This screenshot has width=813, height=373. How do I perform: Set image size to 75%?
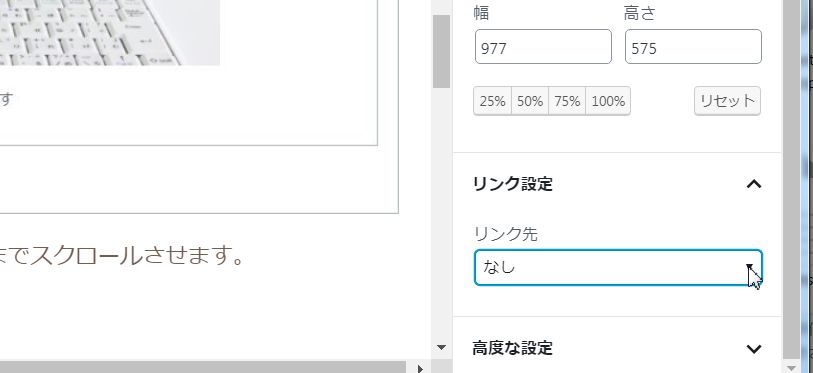tap(567, 101)
